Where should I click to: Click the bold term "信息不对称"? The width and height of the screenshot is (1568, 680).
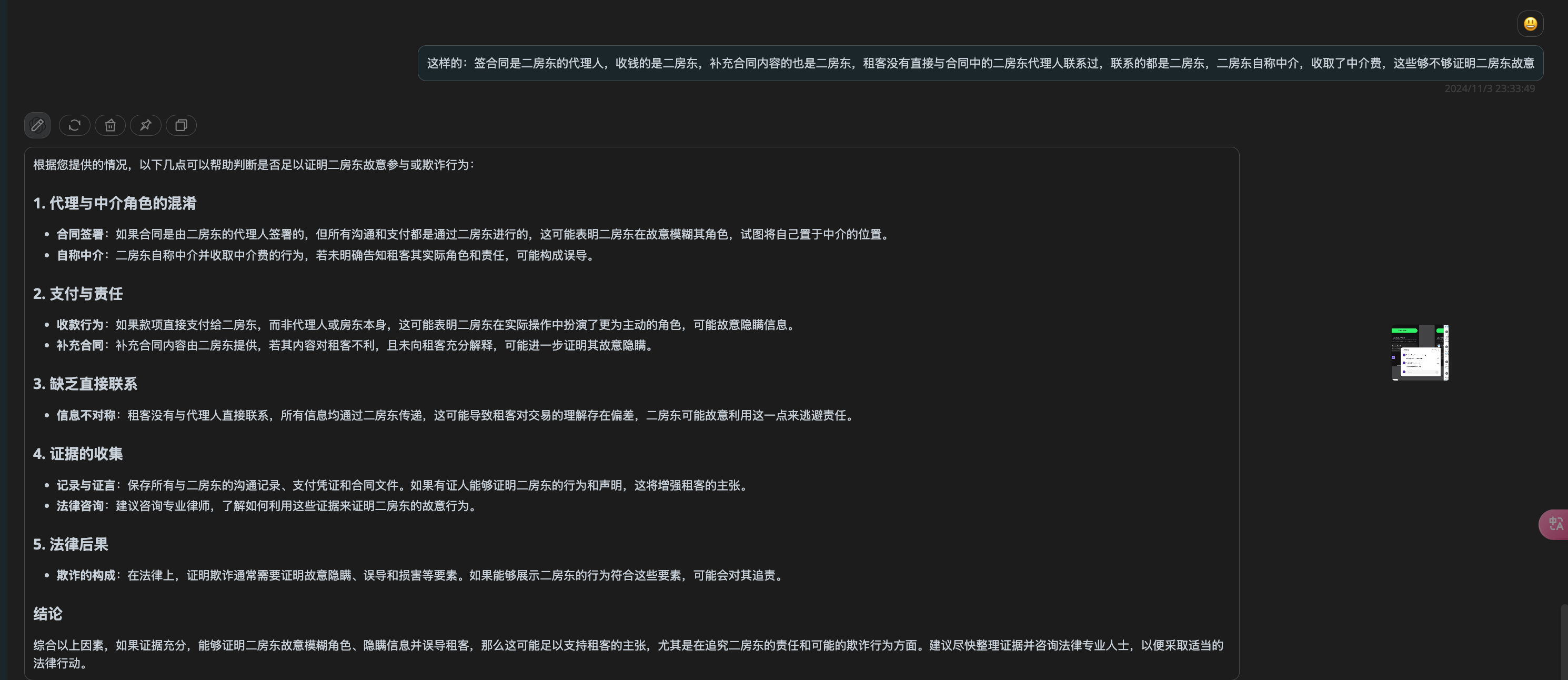(86, 416)
